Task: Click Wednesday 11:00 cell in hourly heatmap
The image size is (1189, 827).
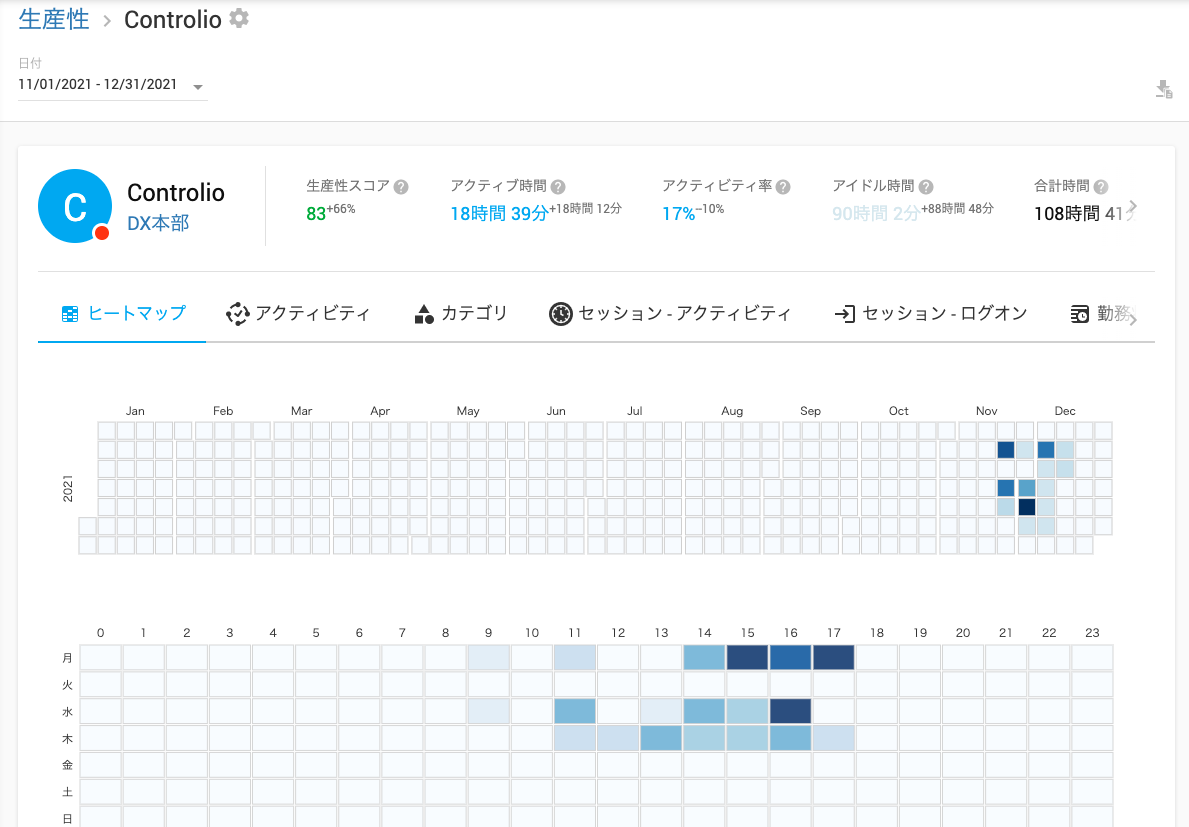Action: coord(575,711)
